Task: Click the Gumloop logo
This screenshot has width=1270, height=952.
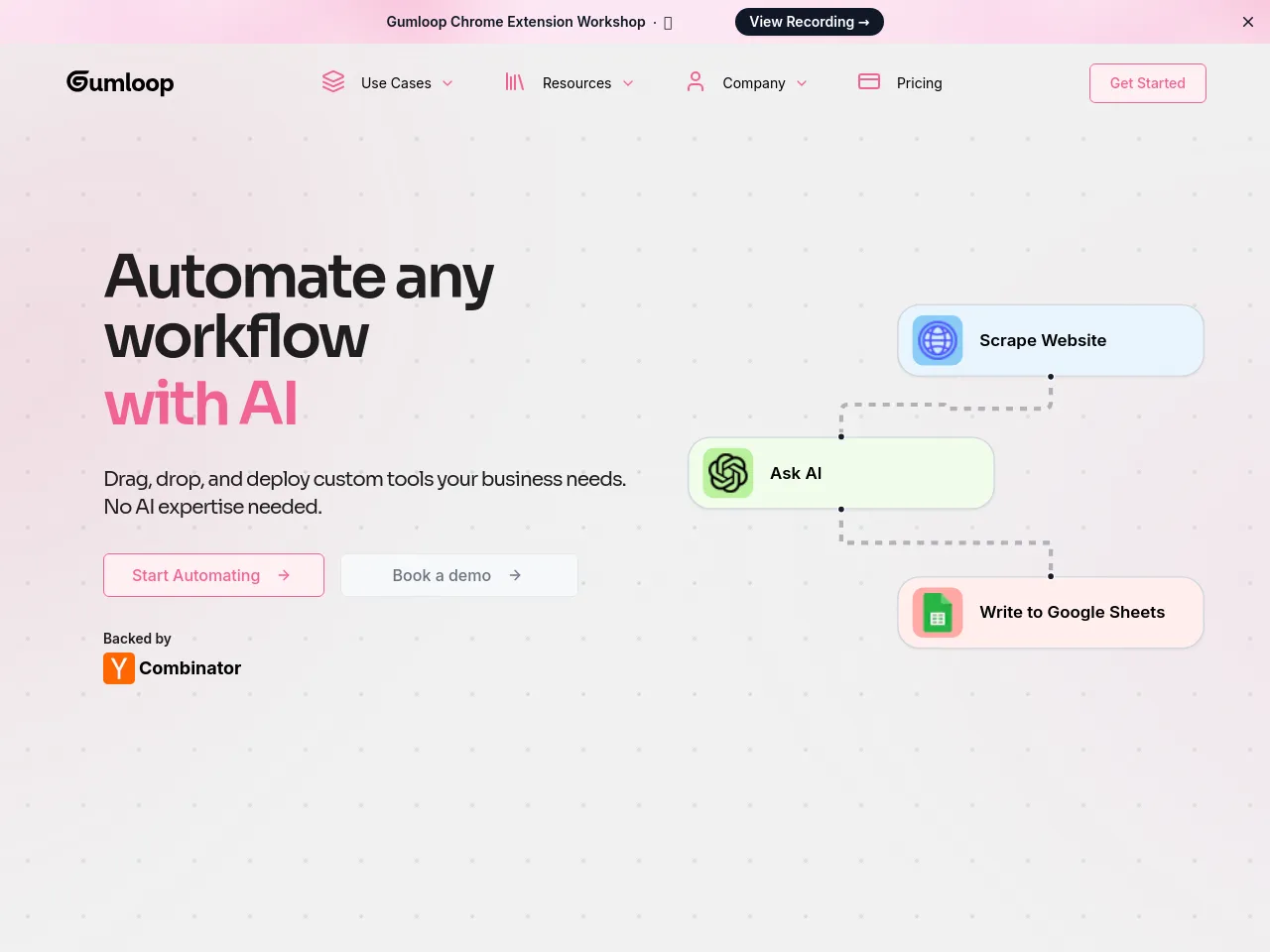Action: tap(120, 82)
